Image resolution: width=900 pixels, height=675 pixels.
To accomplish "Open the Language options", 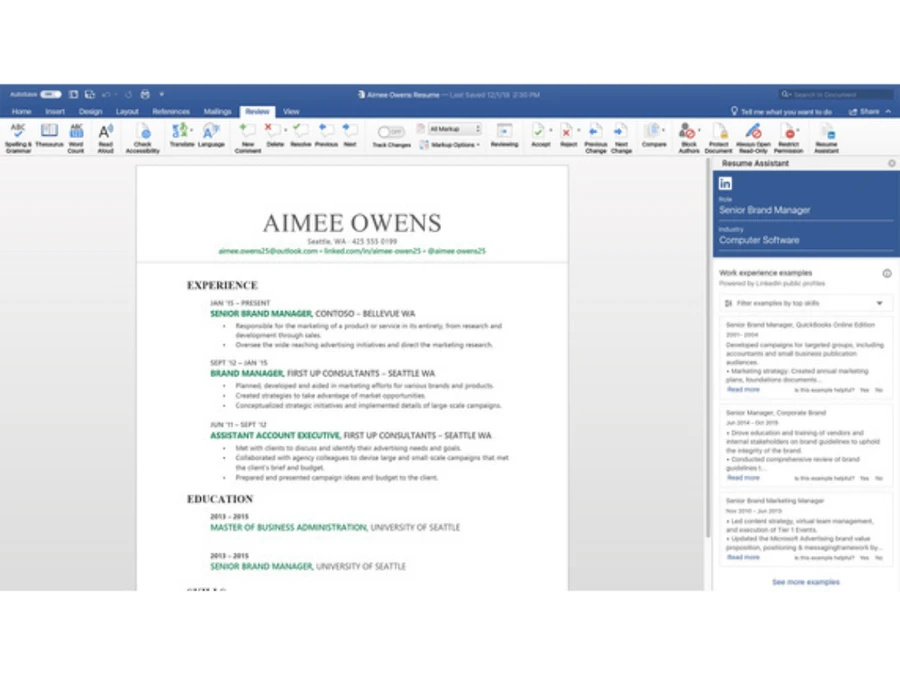I will [x=211, y=135].
